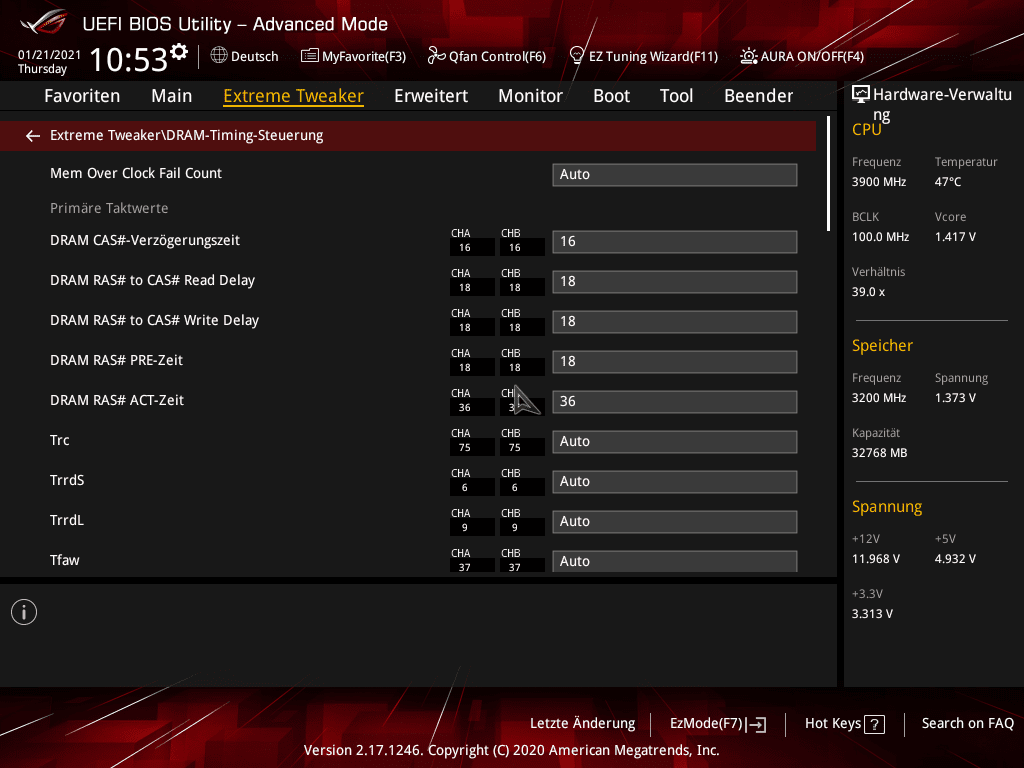Select DRAM RAS# to CAS# Read Delay label
Viewport: 1024px width, 768px height.
pyautogui.click(x=152, y=280)
